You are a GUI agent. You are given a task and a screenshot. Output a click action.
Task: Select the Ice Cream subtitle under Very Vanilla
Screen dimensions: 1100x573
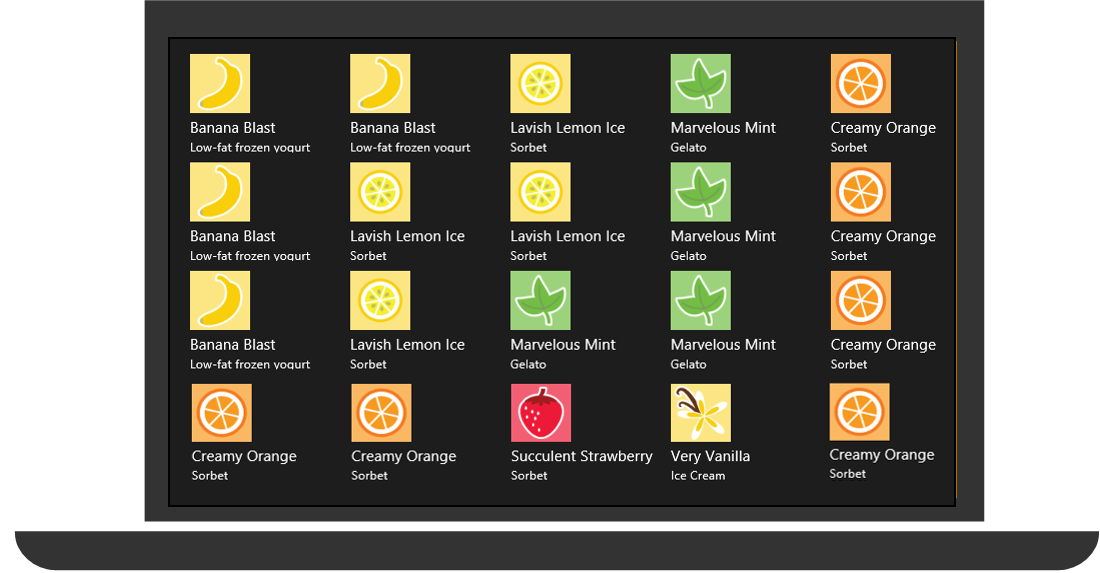point(698,476)
